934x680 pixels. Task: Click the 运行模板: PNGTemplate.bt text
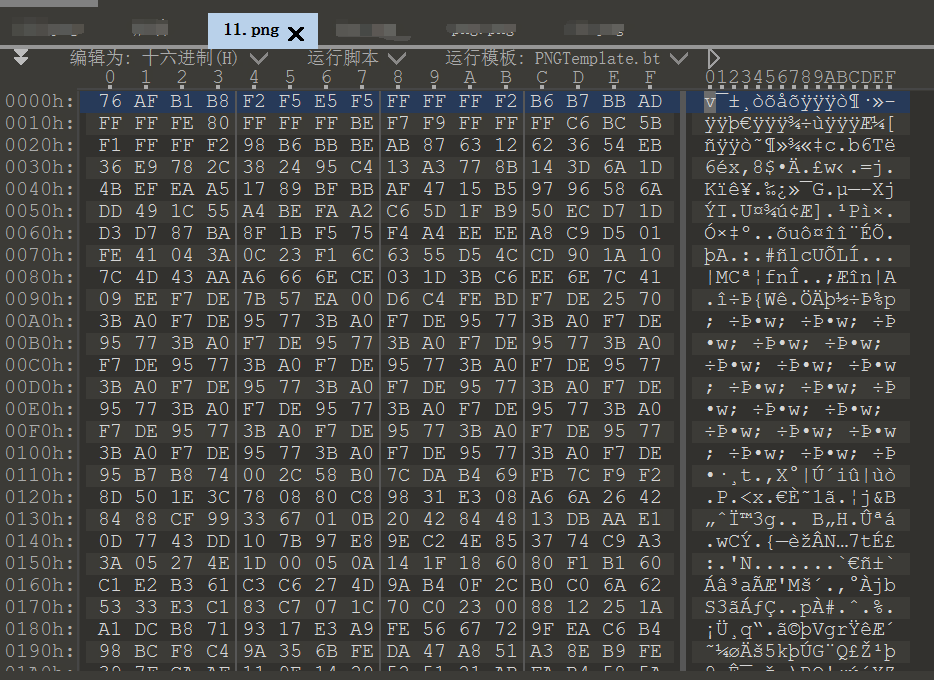pos(553,59)
